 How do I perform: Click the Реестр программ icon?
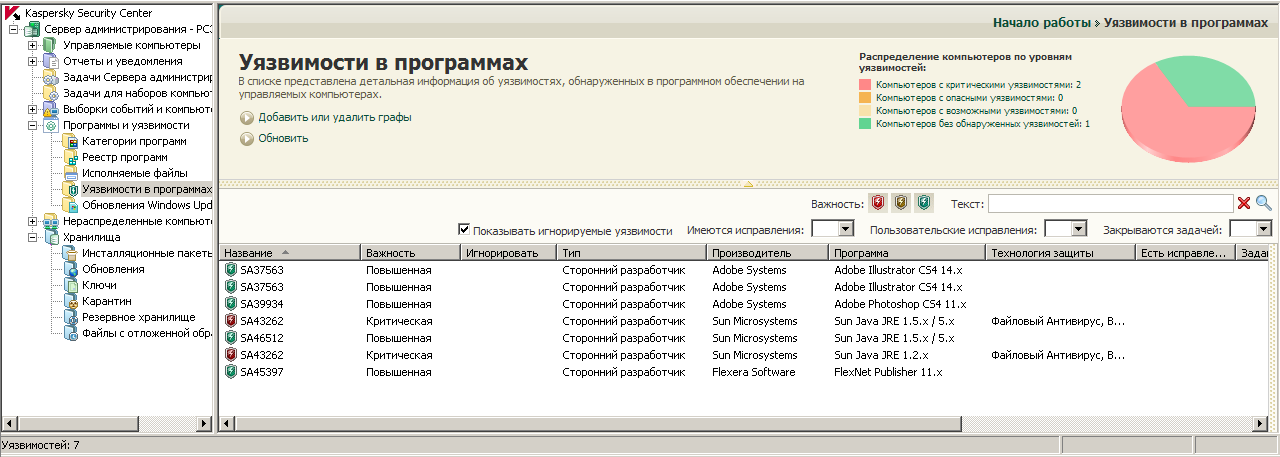point(70,157)
